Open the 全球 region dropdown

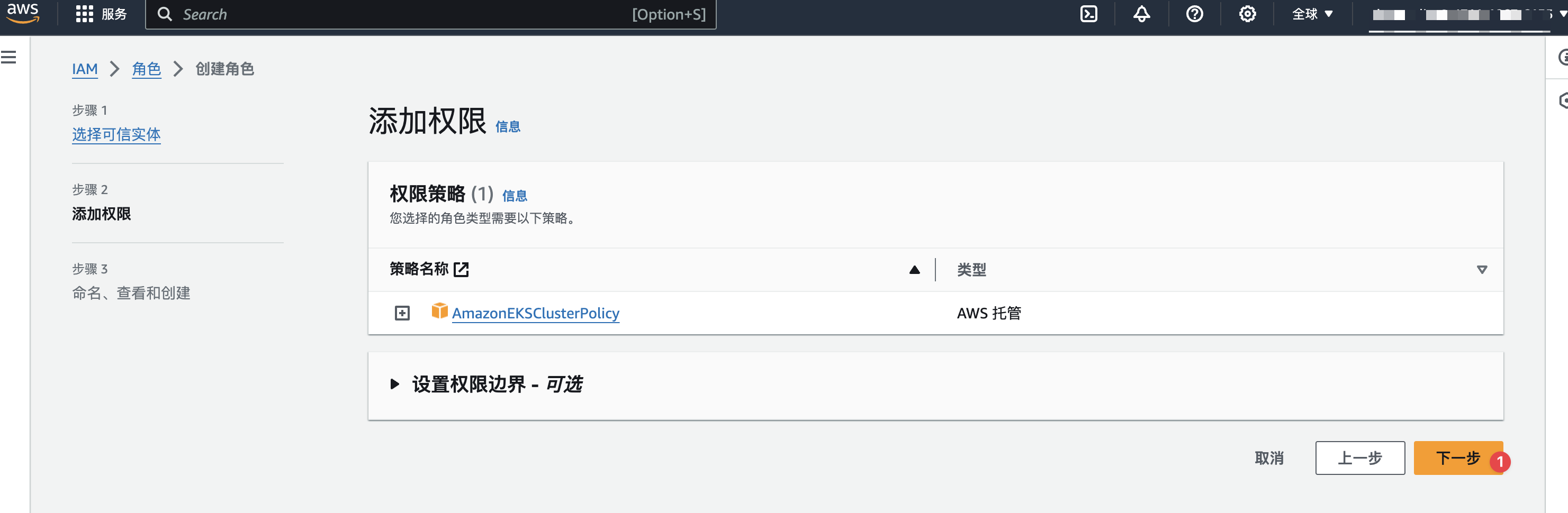click(x=1312, y=14)
